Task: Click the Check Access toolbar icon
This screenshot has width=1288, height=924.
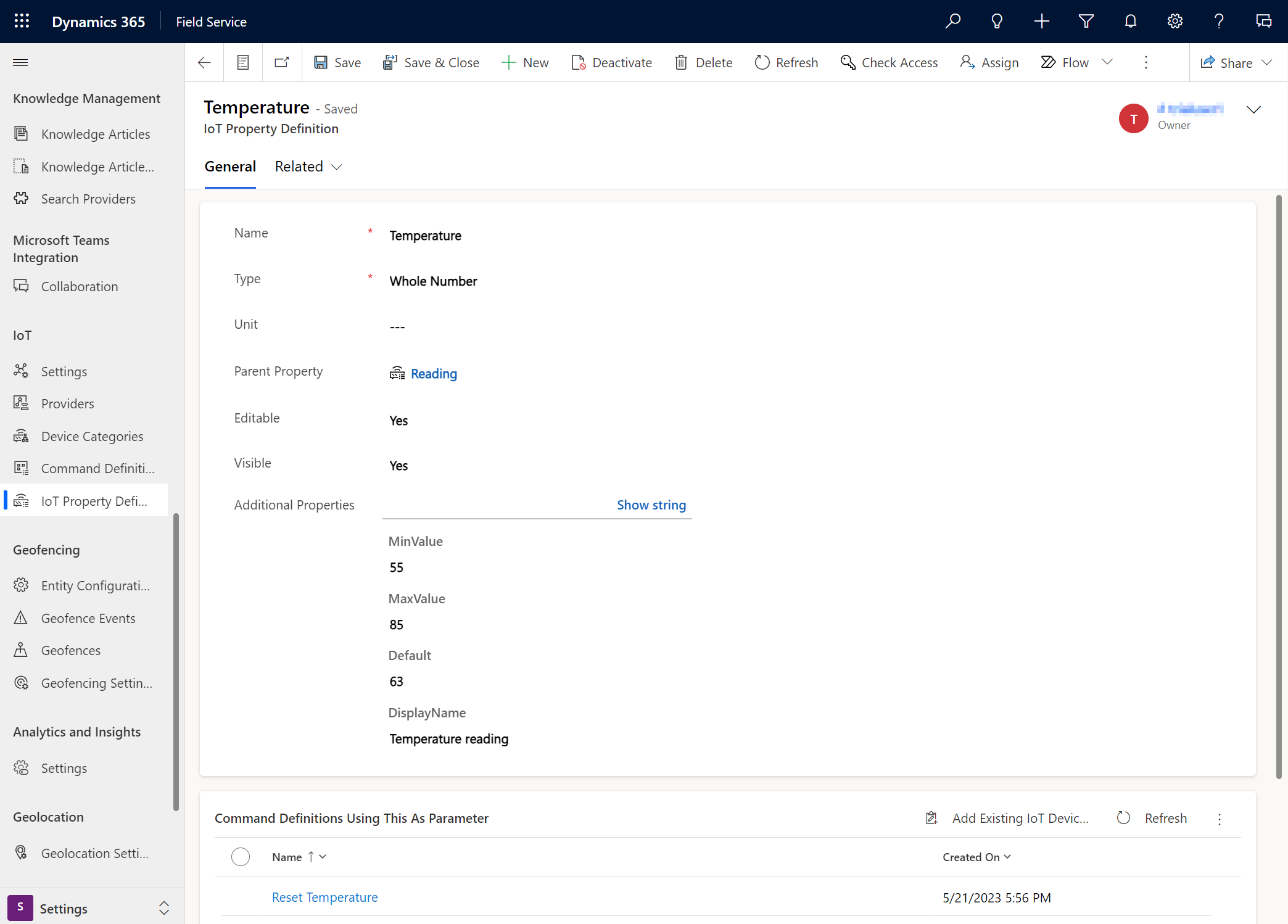Action: (x=848, y=62)
